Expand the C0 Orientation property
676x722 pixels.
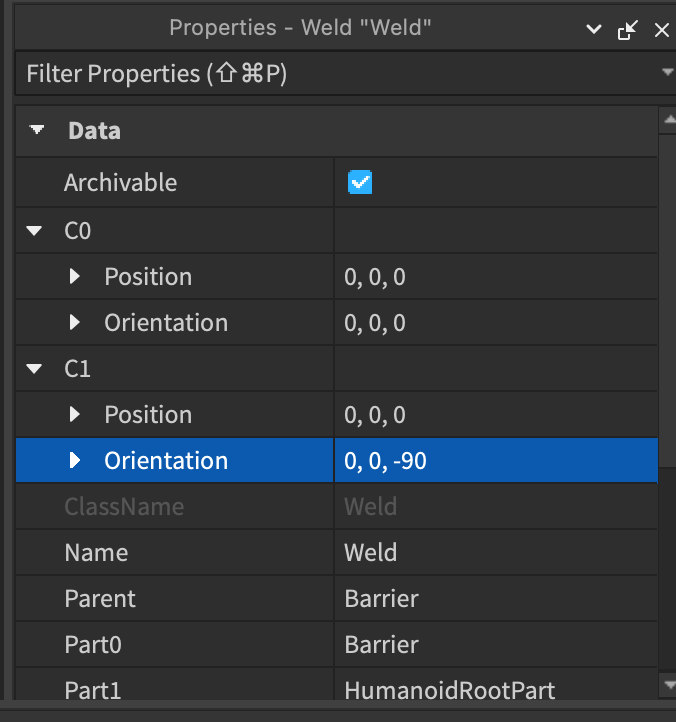[x=75, y=323]
